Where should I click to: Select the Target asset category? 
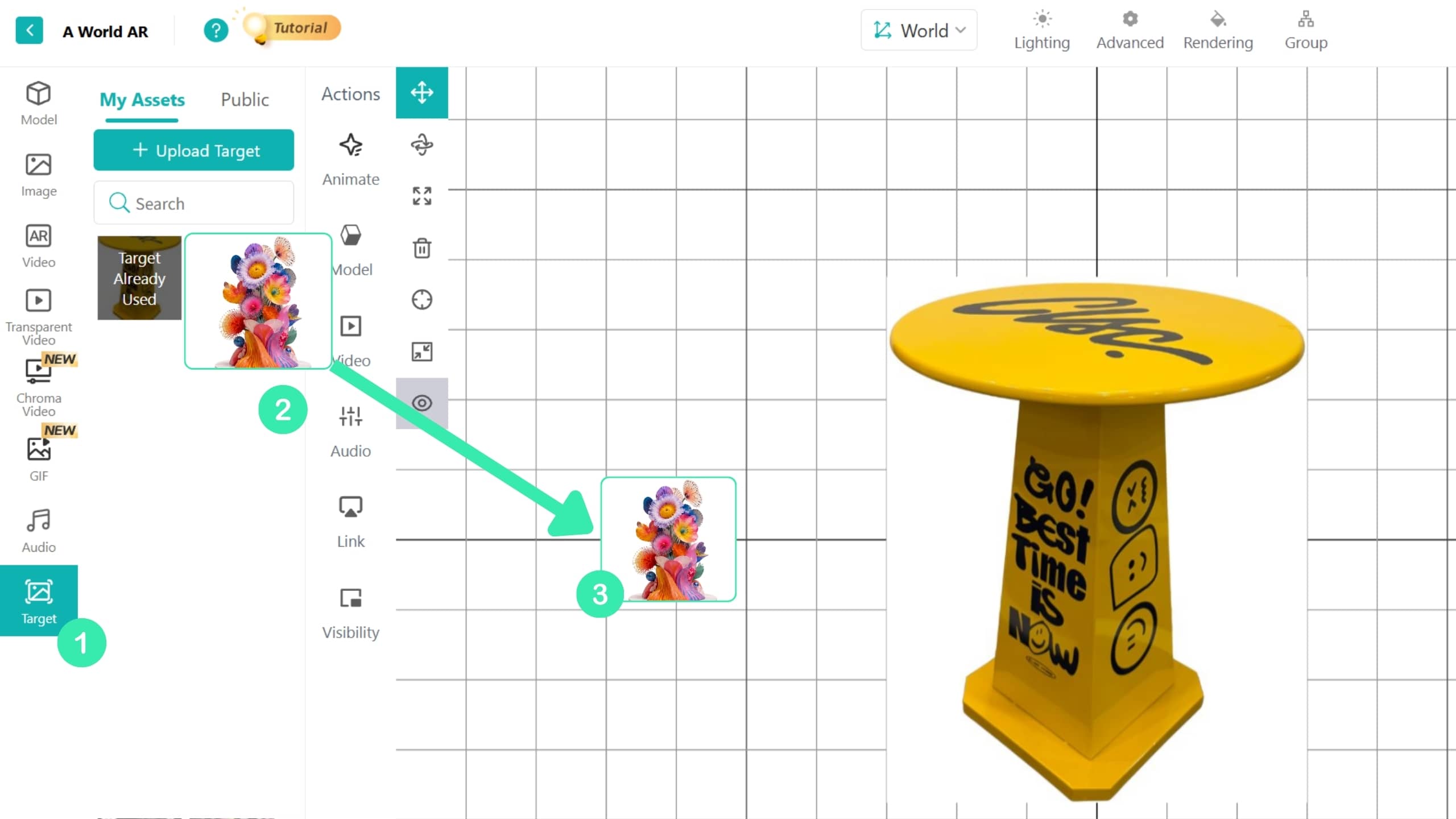tap(39, 601)
